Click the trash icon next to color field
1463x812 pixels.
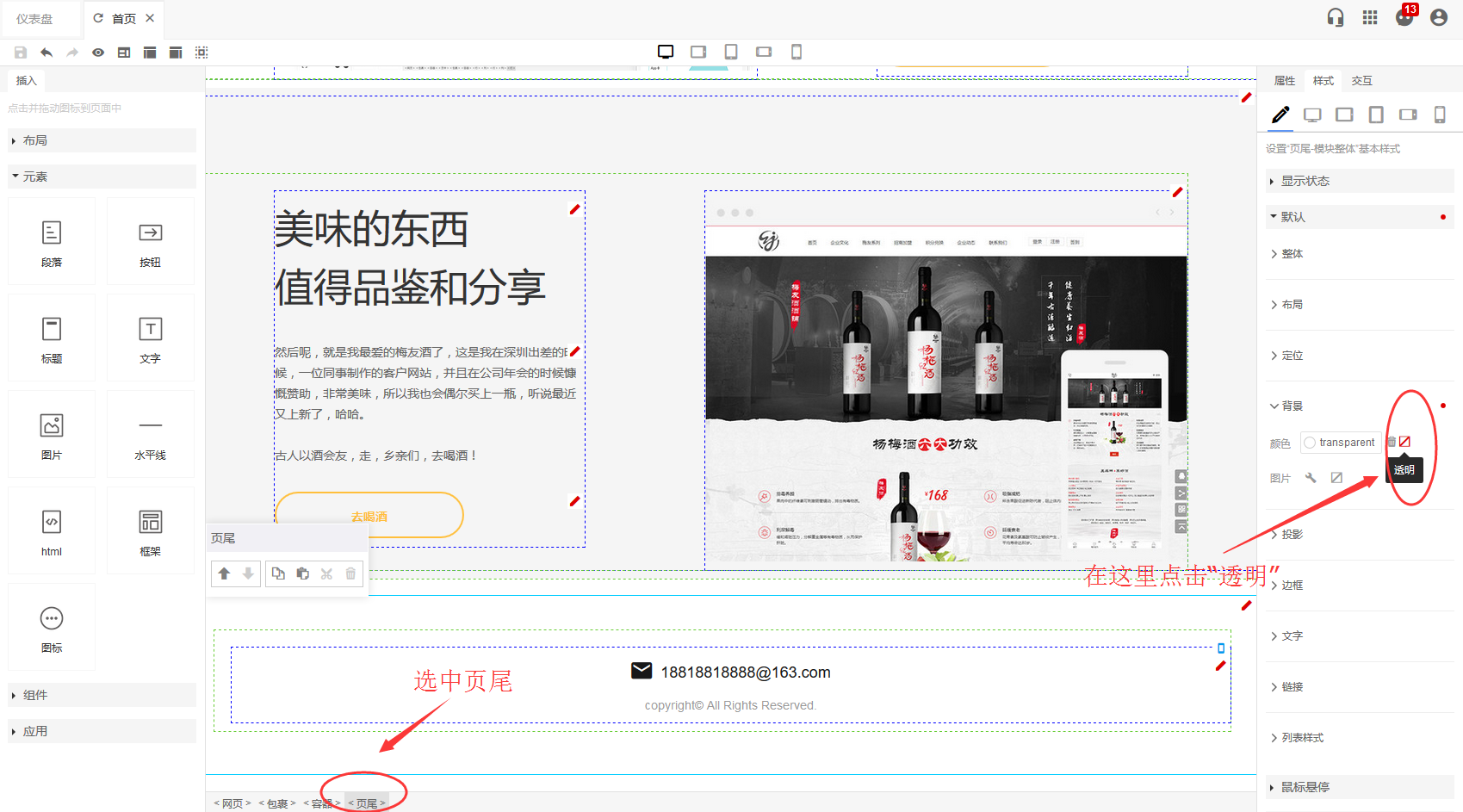point(1391,442)
